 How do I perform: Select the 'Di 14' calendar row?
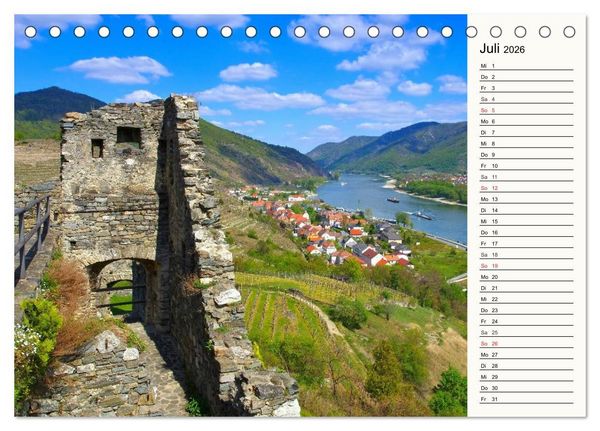point(527,210)
